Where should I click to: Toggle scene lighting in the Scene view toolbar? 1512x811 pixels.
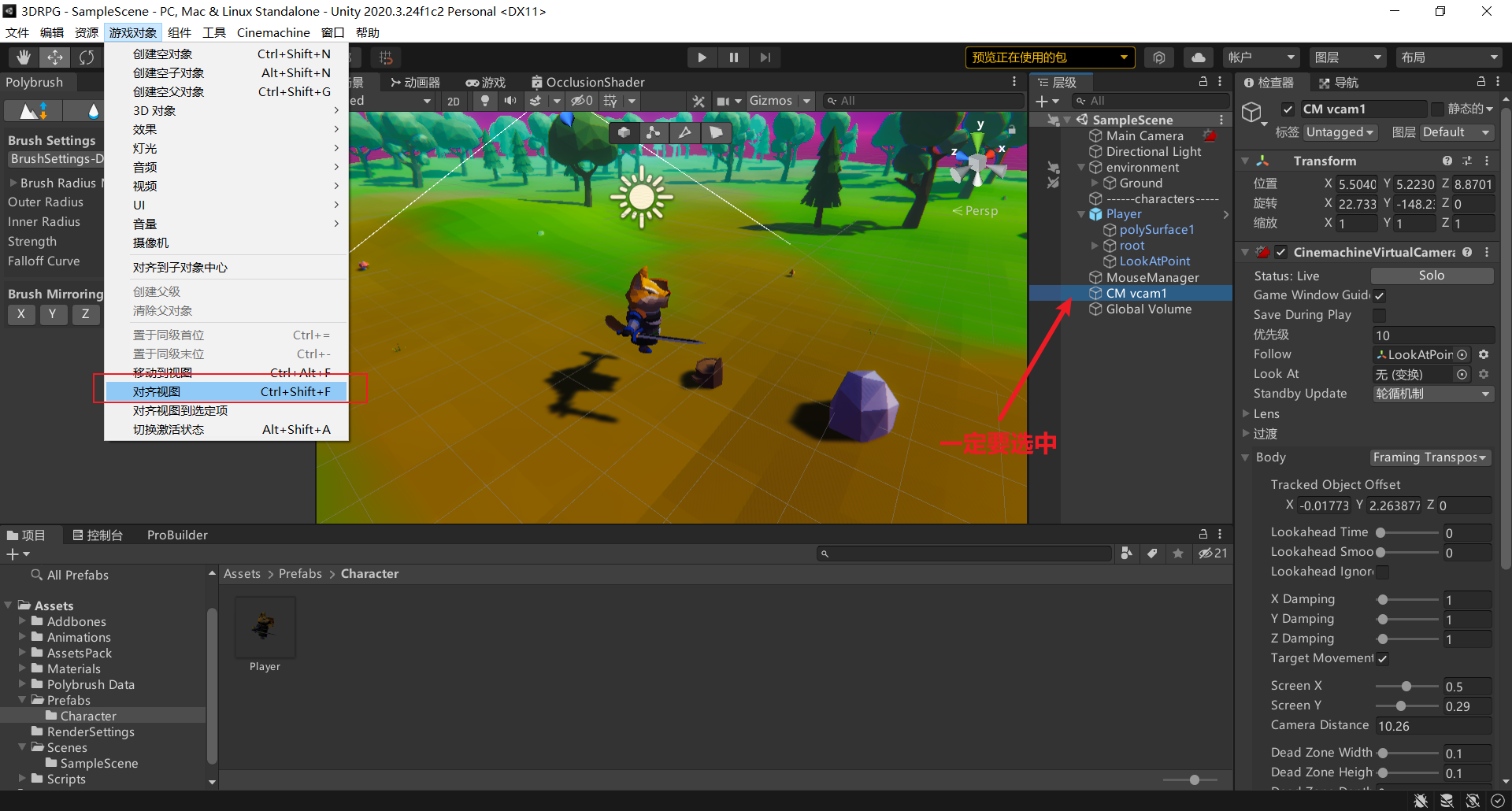point(485,101)
